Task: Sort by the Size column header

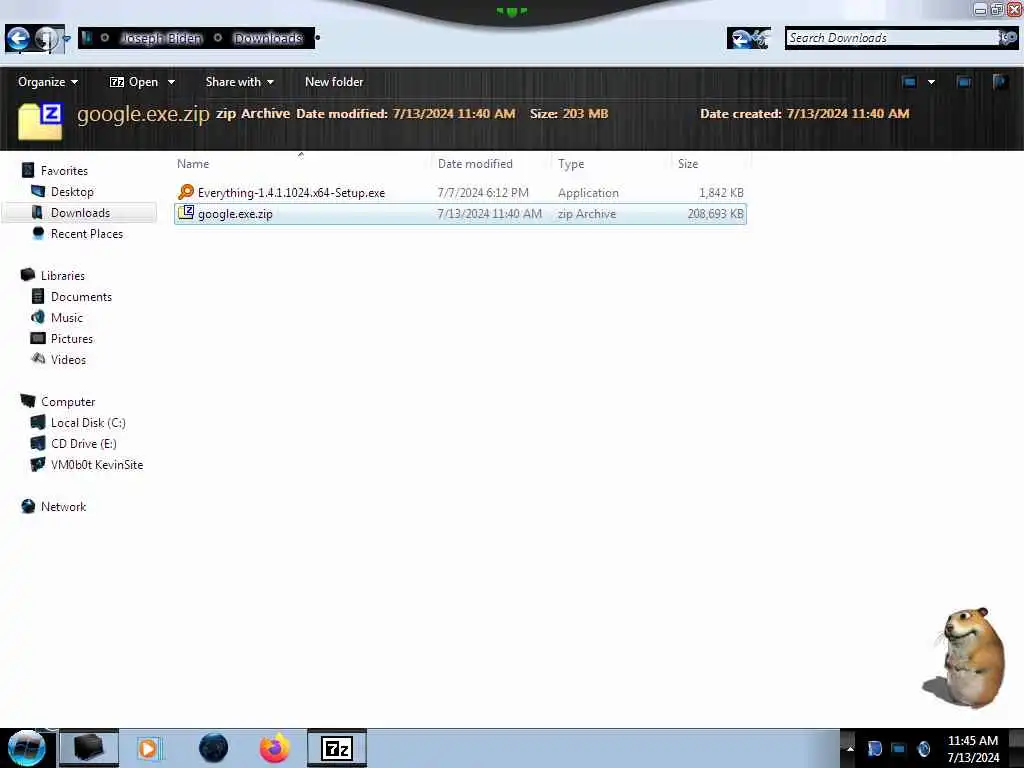Action: click(688, 164)
